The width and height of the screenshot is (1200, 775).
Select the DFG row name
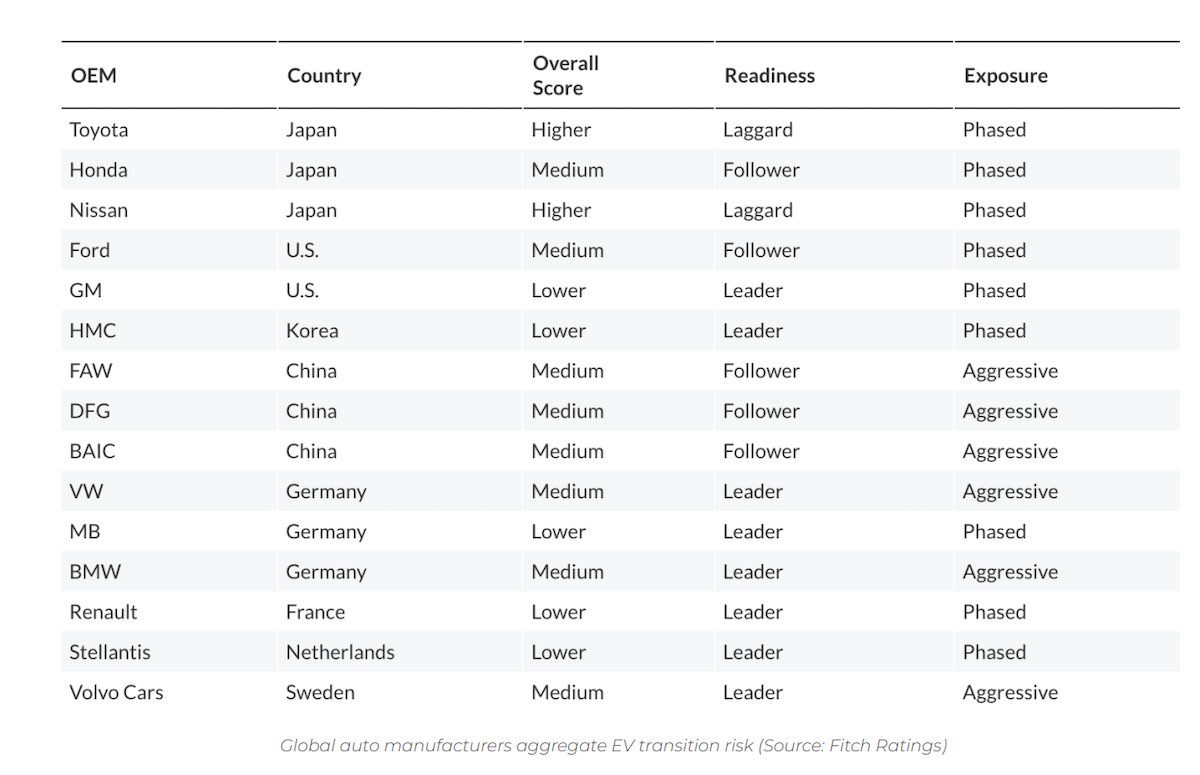click(90, 411)
